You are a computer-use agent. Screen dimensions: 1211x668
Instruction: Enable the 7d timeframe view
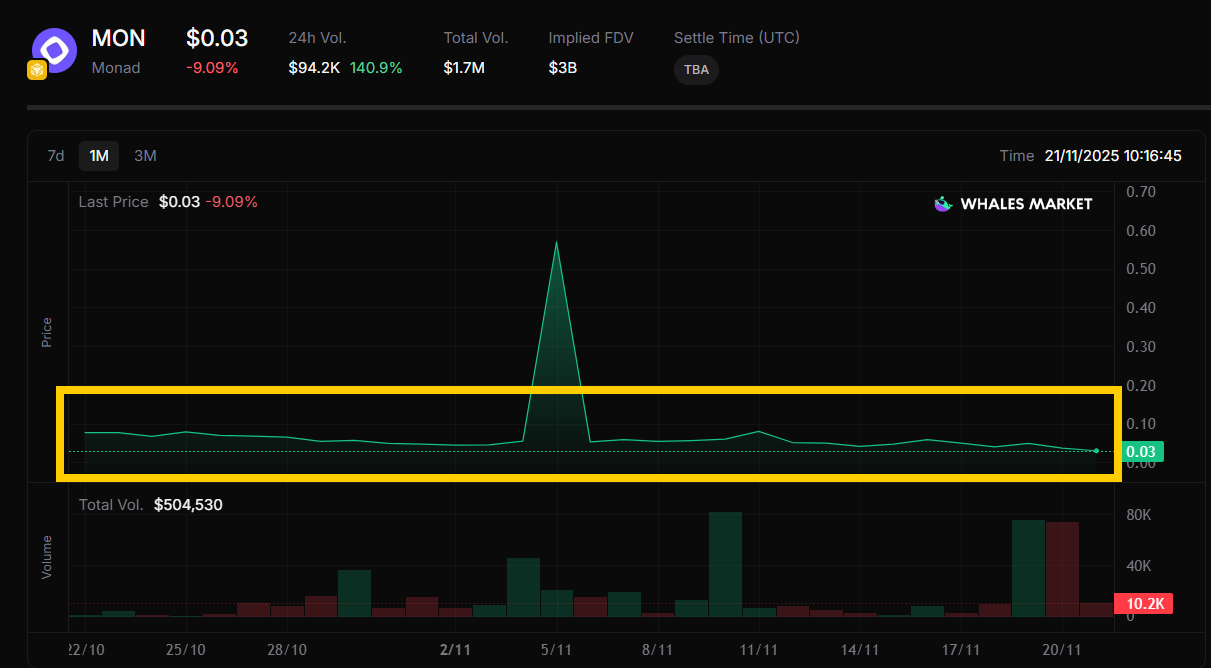point(55,156)
